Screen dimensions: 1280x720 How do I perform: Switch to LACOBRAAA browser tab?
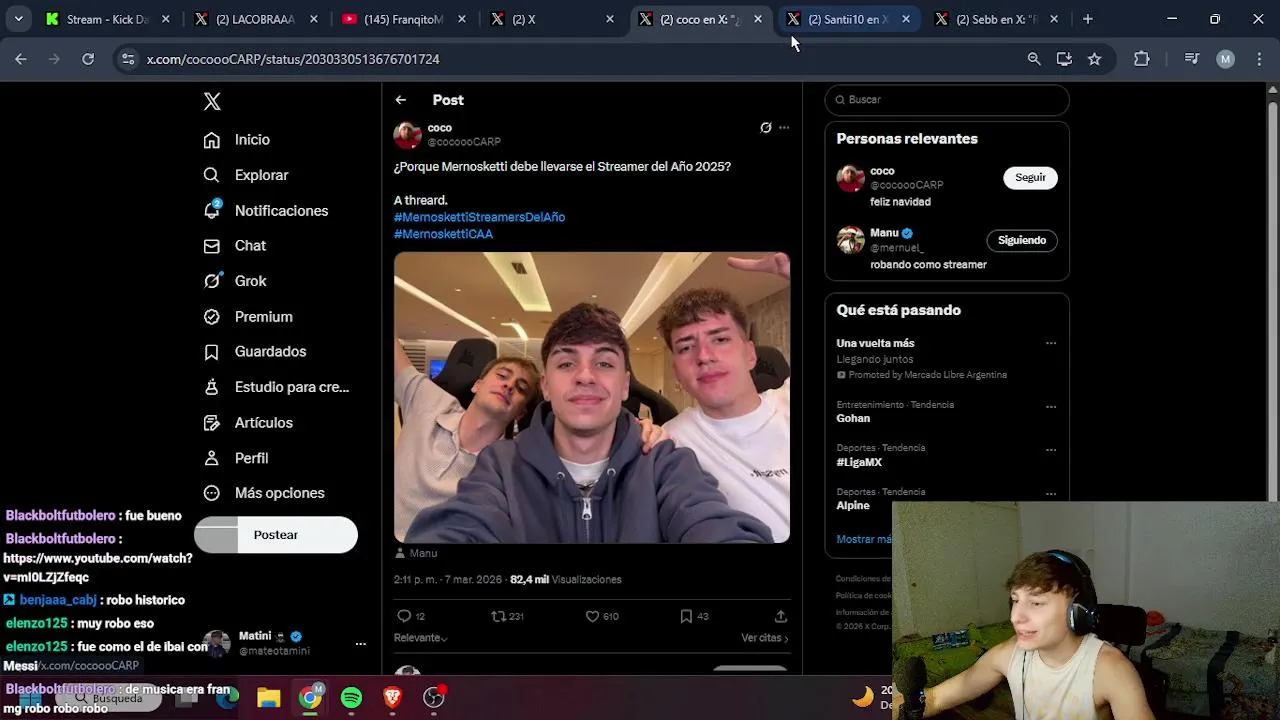(256, 19)
